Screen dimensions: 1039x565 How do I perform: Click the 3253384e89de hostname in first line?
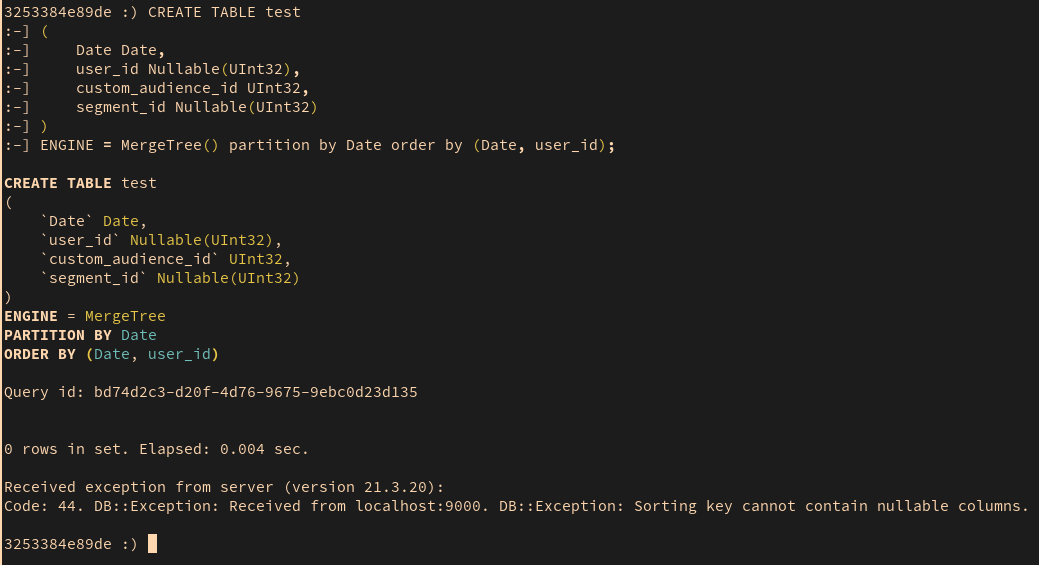click(58, 13)
